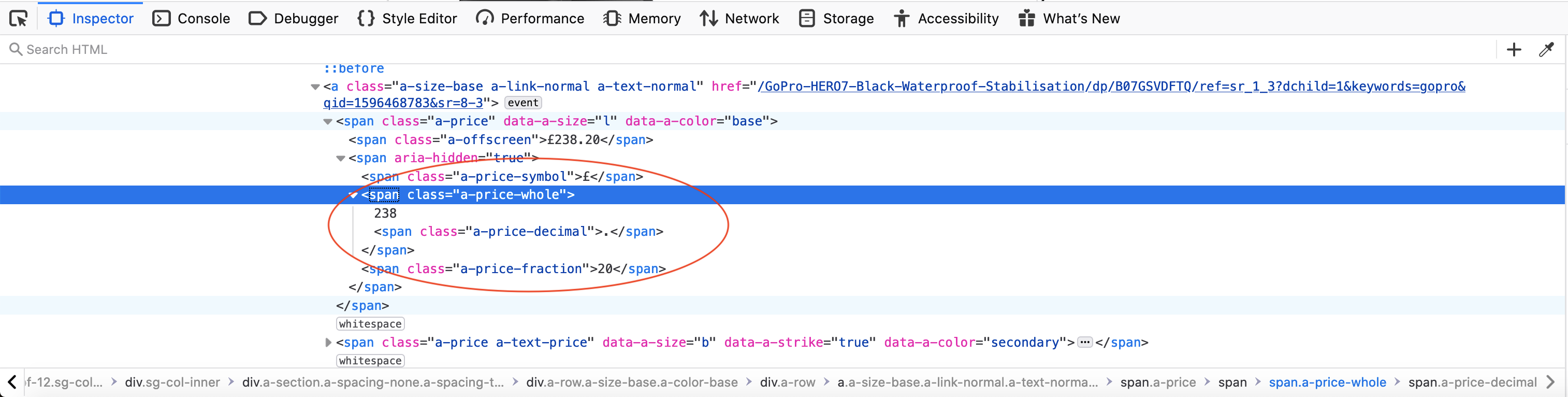Screen dimensions: 1568x397
Task: Collapse the span aria-hidden node
Action: [x=340, y=158]
